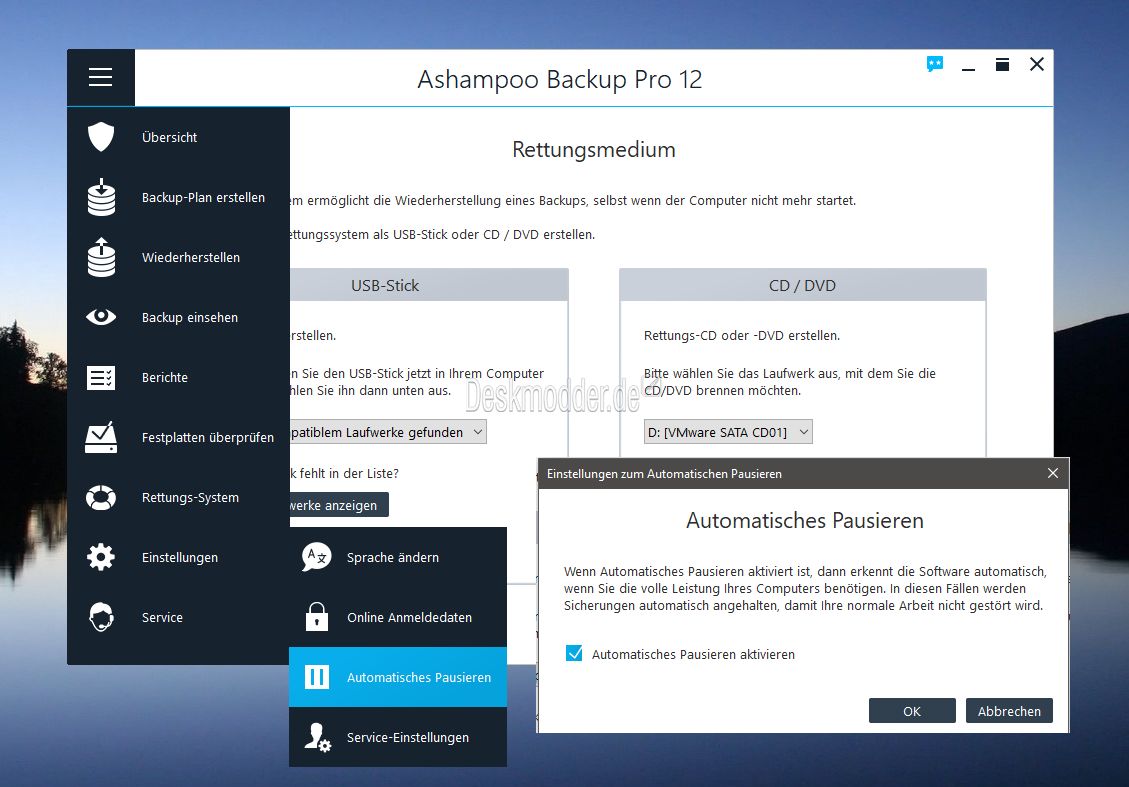
Task: Click the Backup-Plan erstellen database icon
Action: click(102, 197)
